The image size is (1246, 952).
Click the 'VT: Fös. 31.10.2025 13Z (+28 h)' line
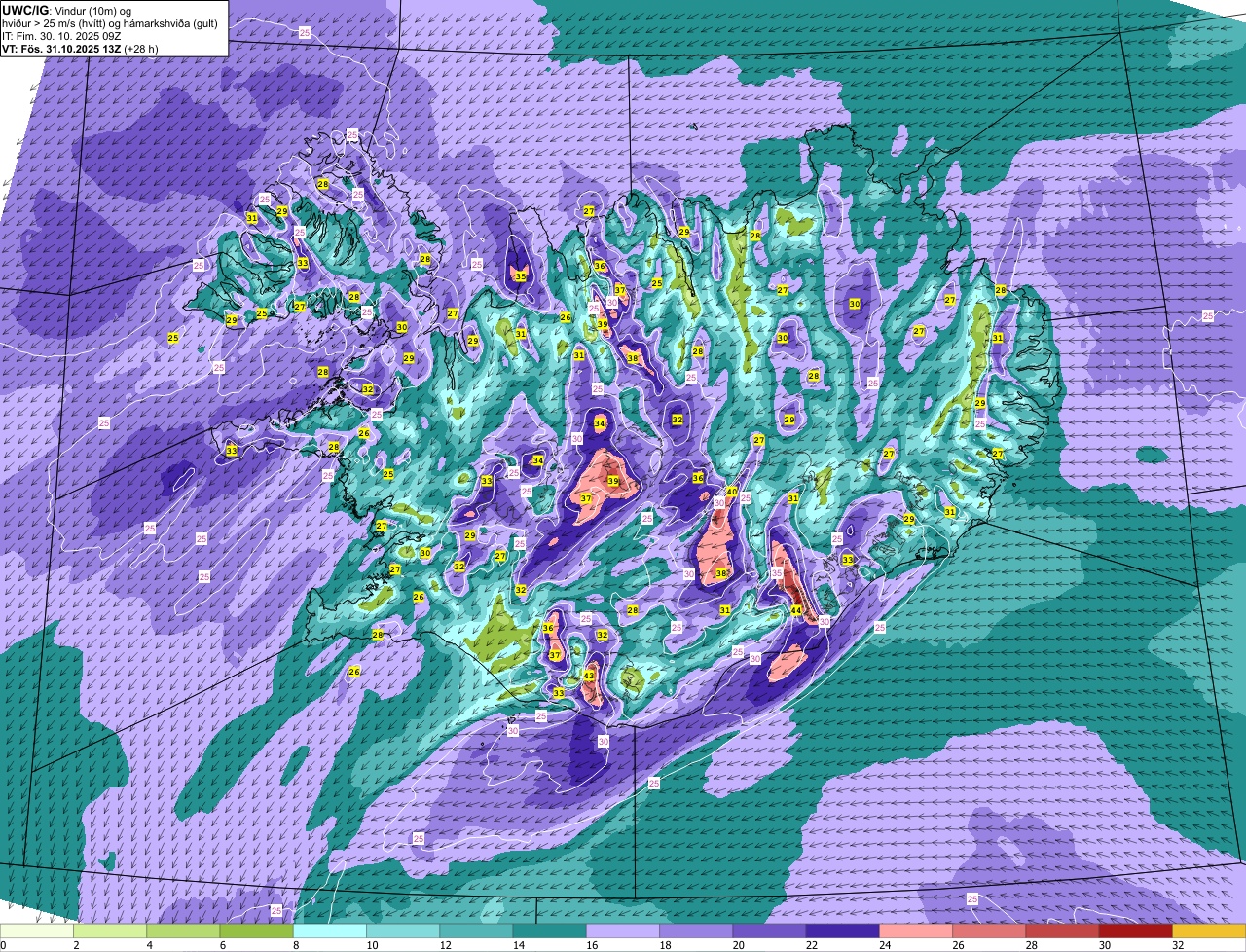pos(80,49)
